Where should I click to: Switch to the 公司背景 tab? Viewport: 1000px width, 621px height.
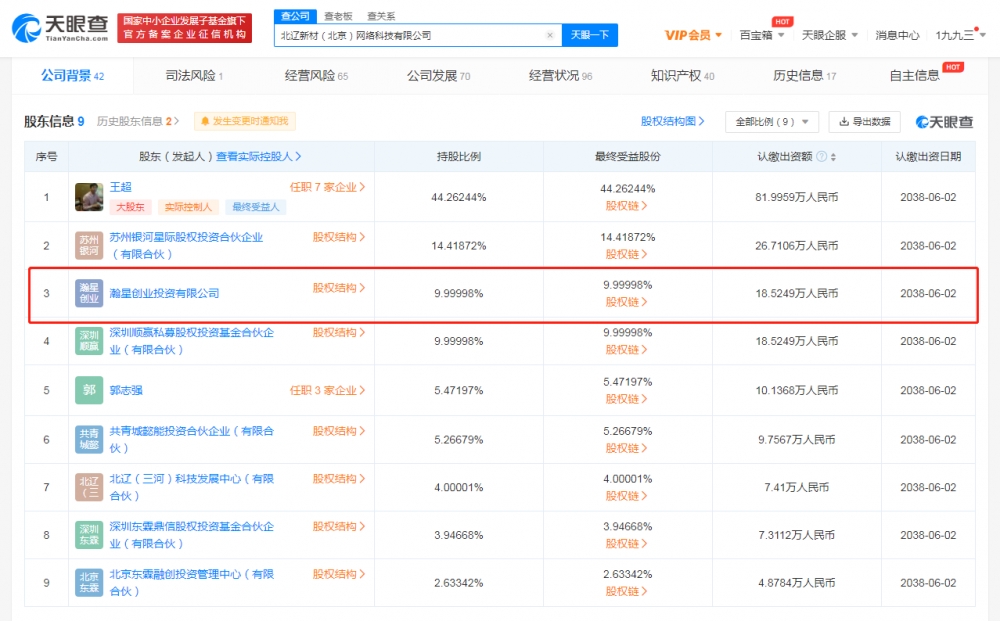pyautogui.click(x=72, y=76)
